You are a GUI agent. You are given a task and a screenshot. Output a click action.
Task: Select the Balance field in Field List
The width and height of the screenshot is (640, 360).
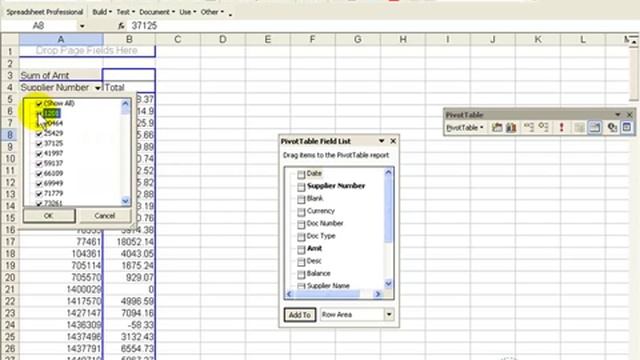tap(318, 273)
